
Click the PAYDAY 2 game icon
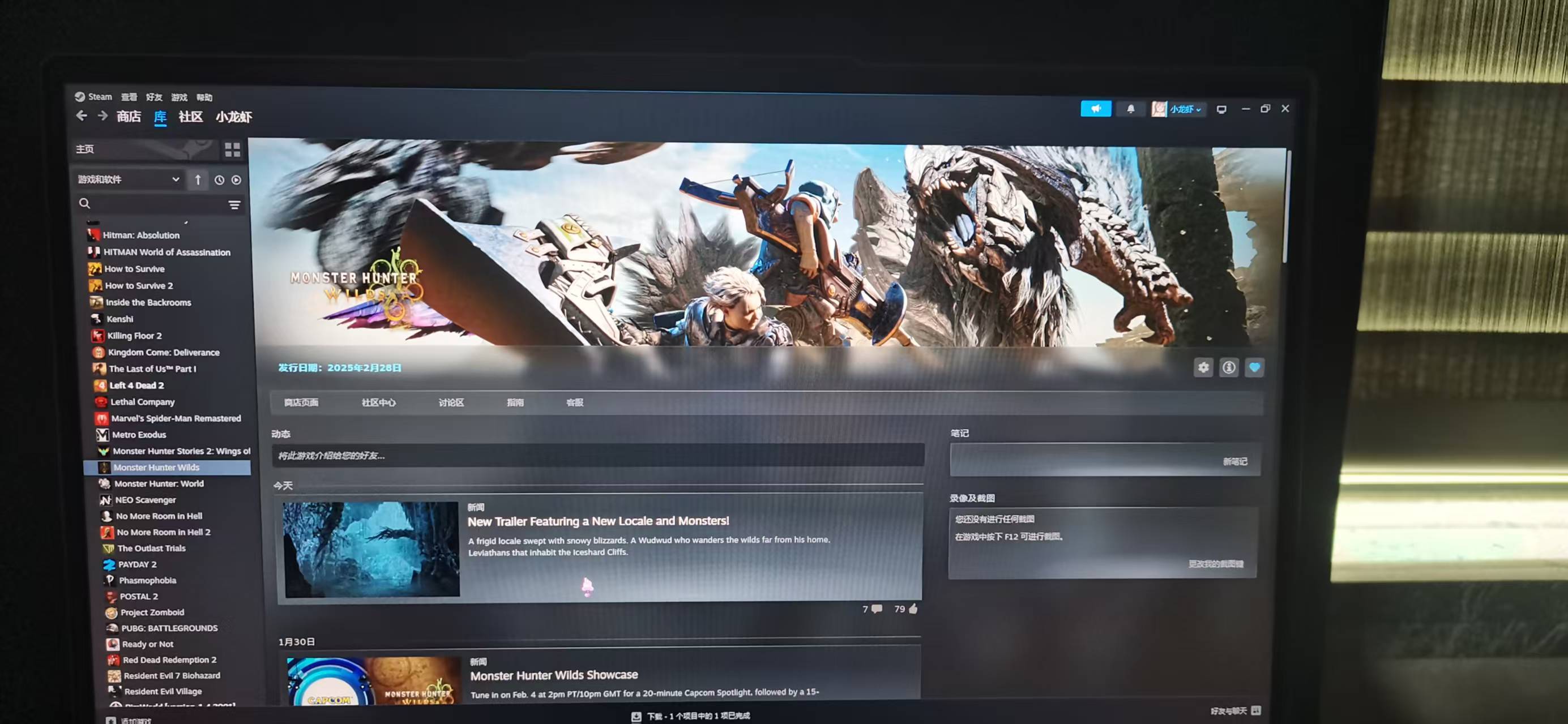[109, 564]
